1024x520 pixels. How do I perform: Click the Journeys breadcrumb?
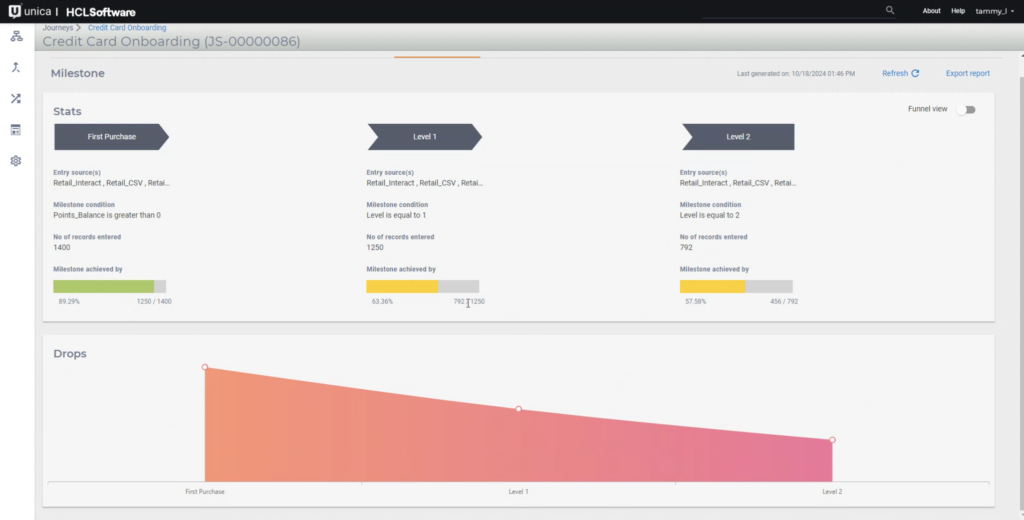57,28
